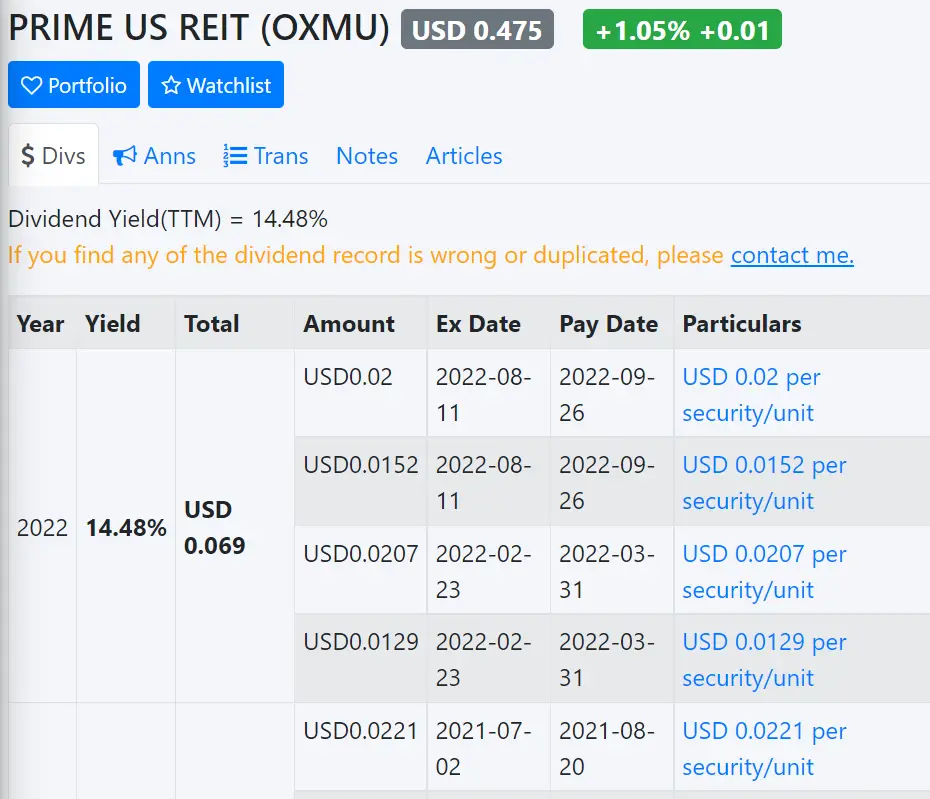Open the Articles tab

pyautogui.click(x=464, y=156)
